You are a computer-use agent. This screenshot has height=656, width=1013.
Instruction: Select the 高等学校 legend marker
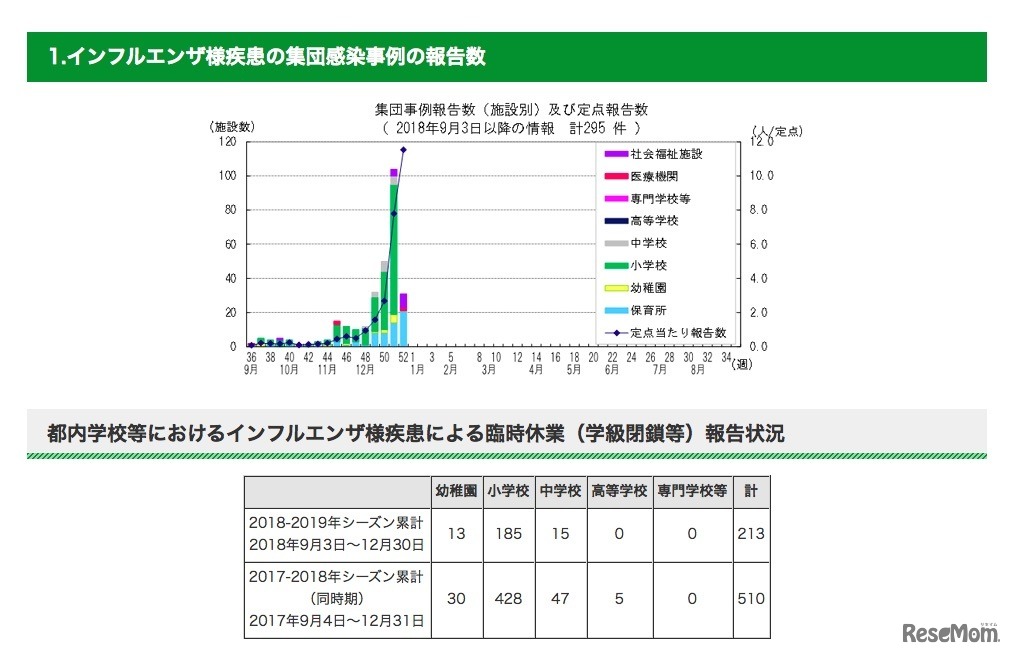coord(615,220)
